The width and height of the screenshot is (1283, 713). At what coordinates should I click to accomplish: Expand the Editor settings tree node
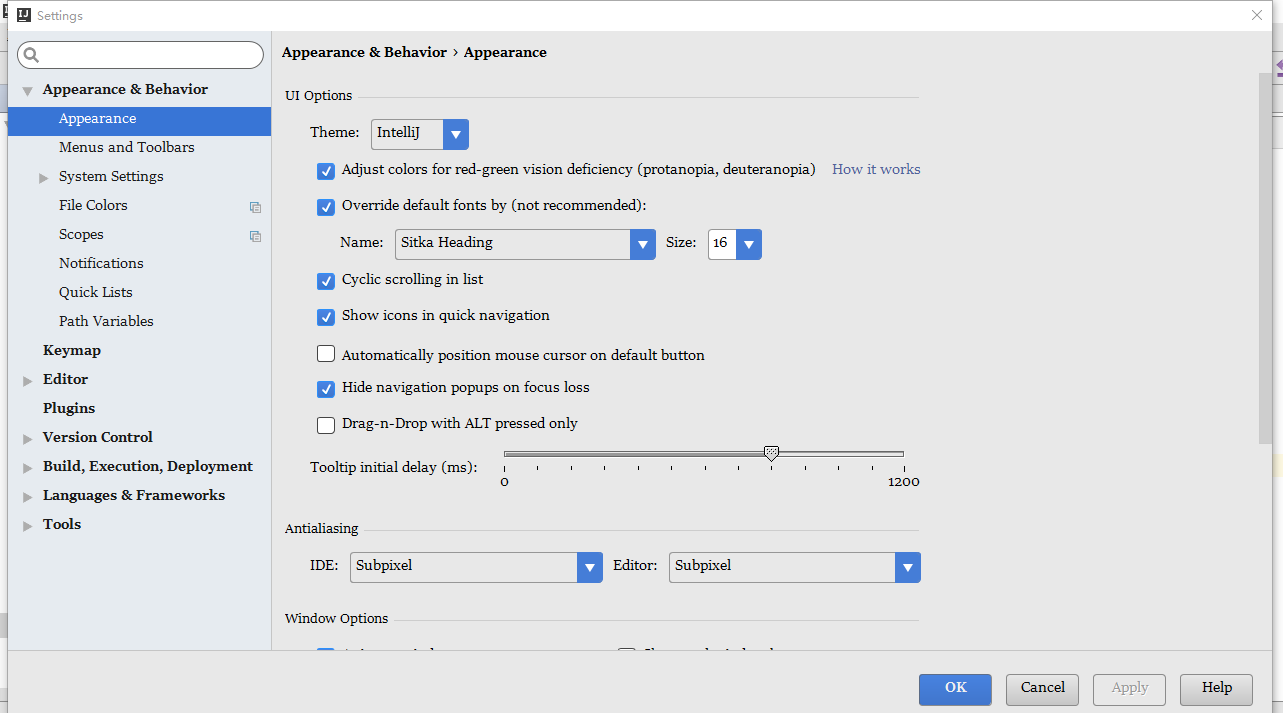[27, 381]
